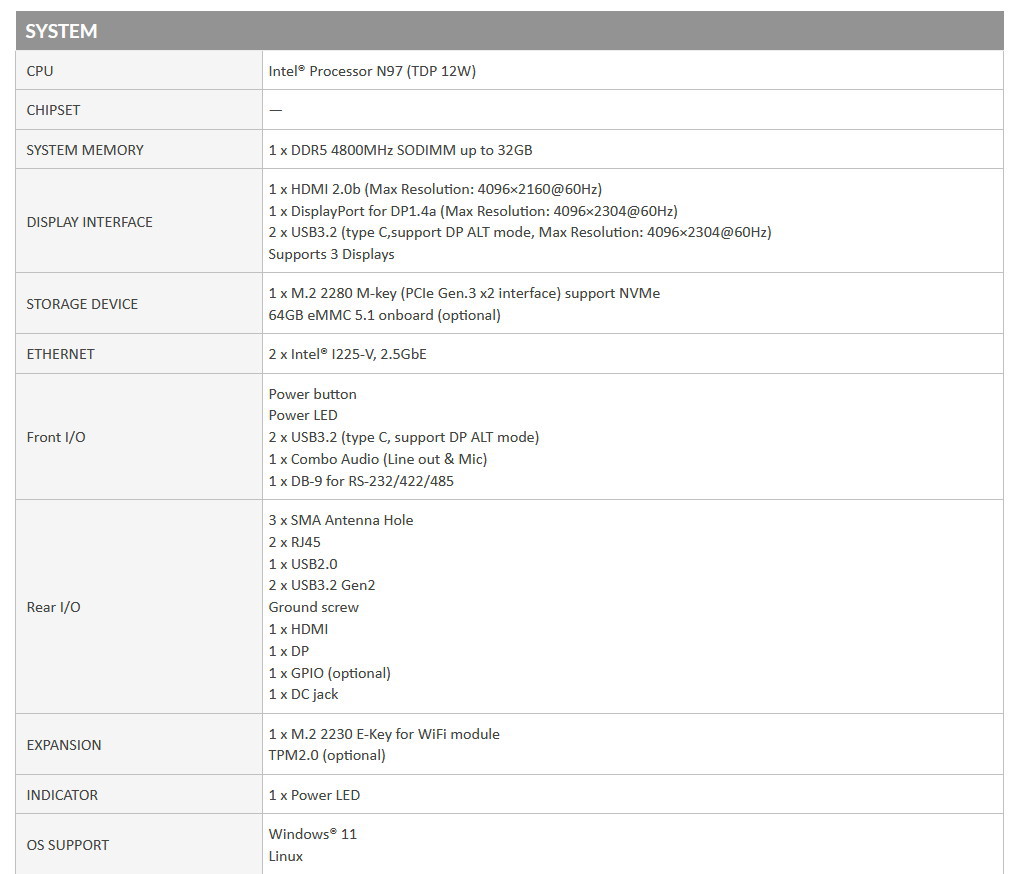
Task: Select the Intel Processor N97 text
Action: [372, 71]
